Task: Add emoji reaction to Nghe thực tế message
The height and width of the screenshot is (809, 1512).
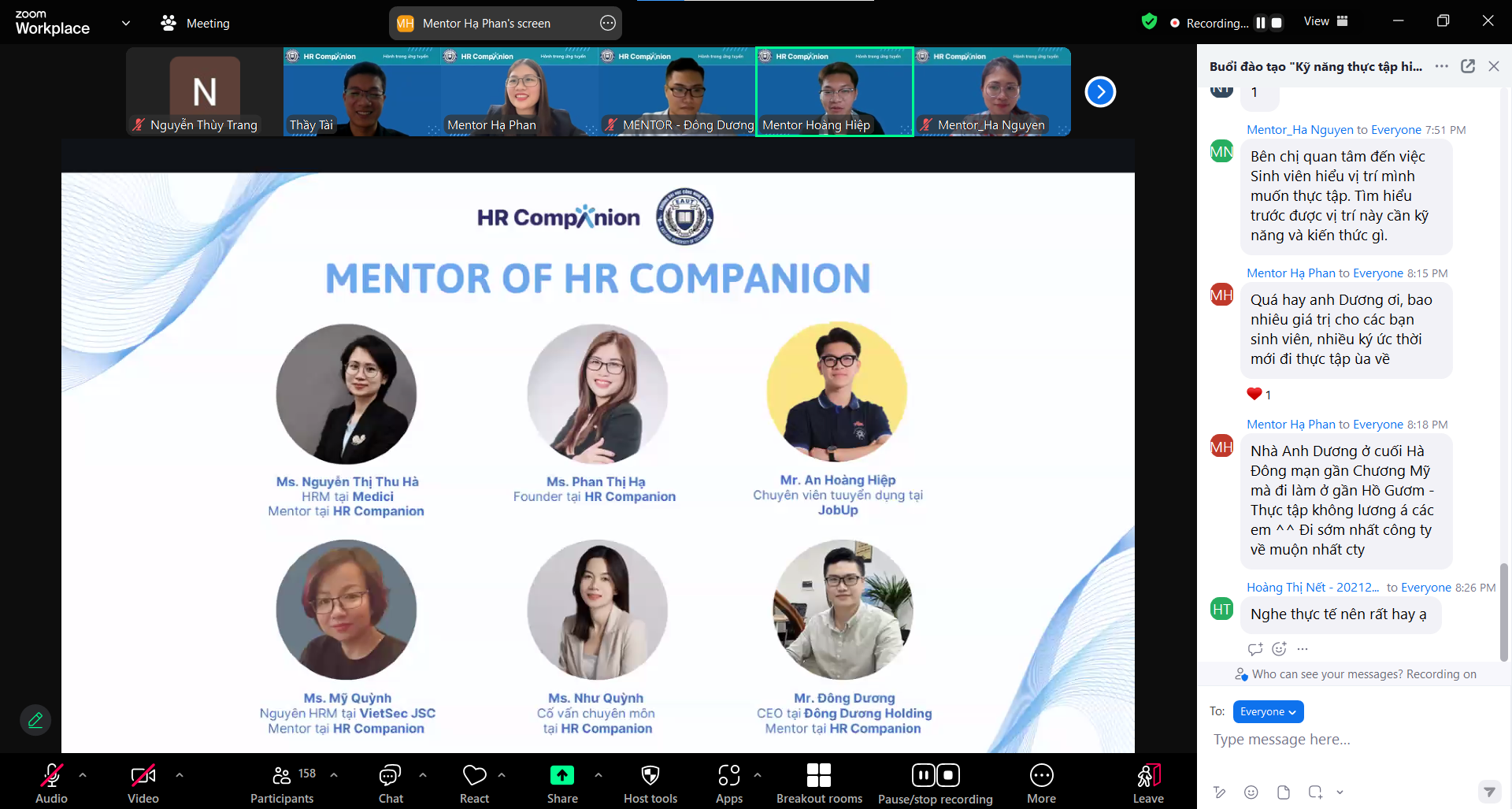Action: (1279, 649)
